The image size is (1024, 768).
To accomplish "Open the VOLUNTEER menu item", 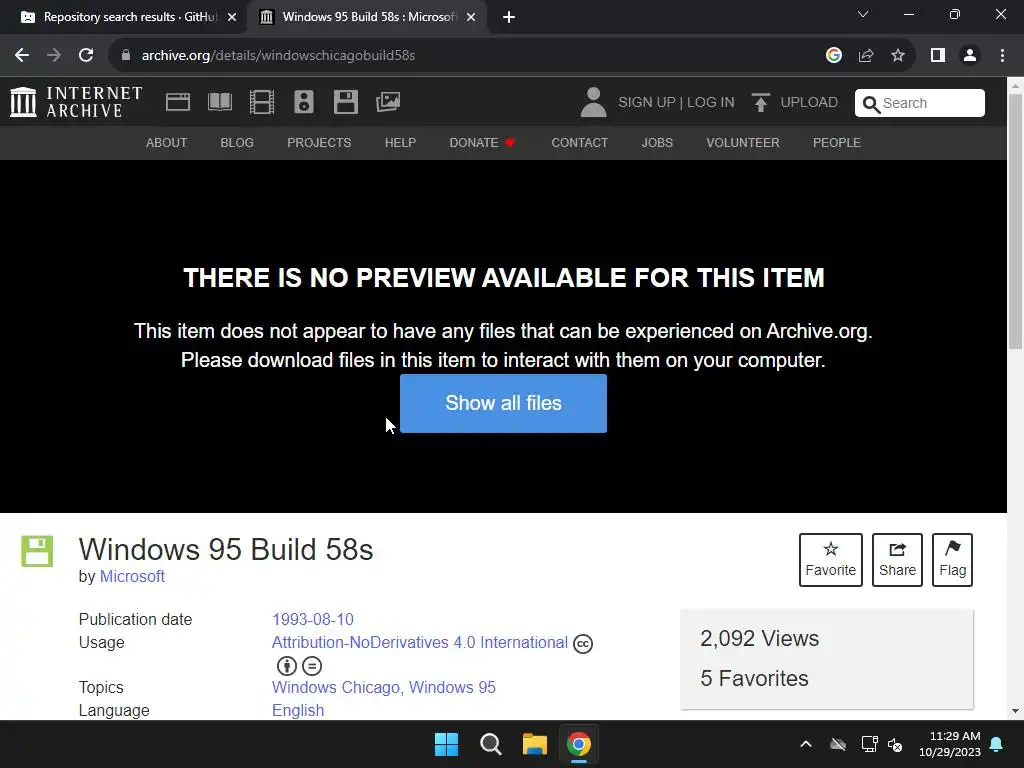I will pyautogui.click(x=743, y=142).
